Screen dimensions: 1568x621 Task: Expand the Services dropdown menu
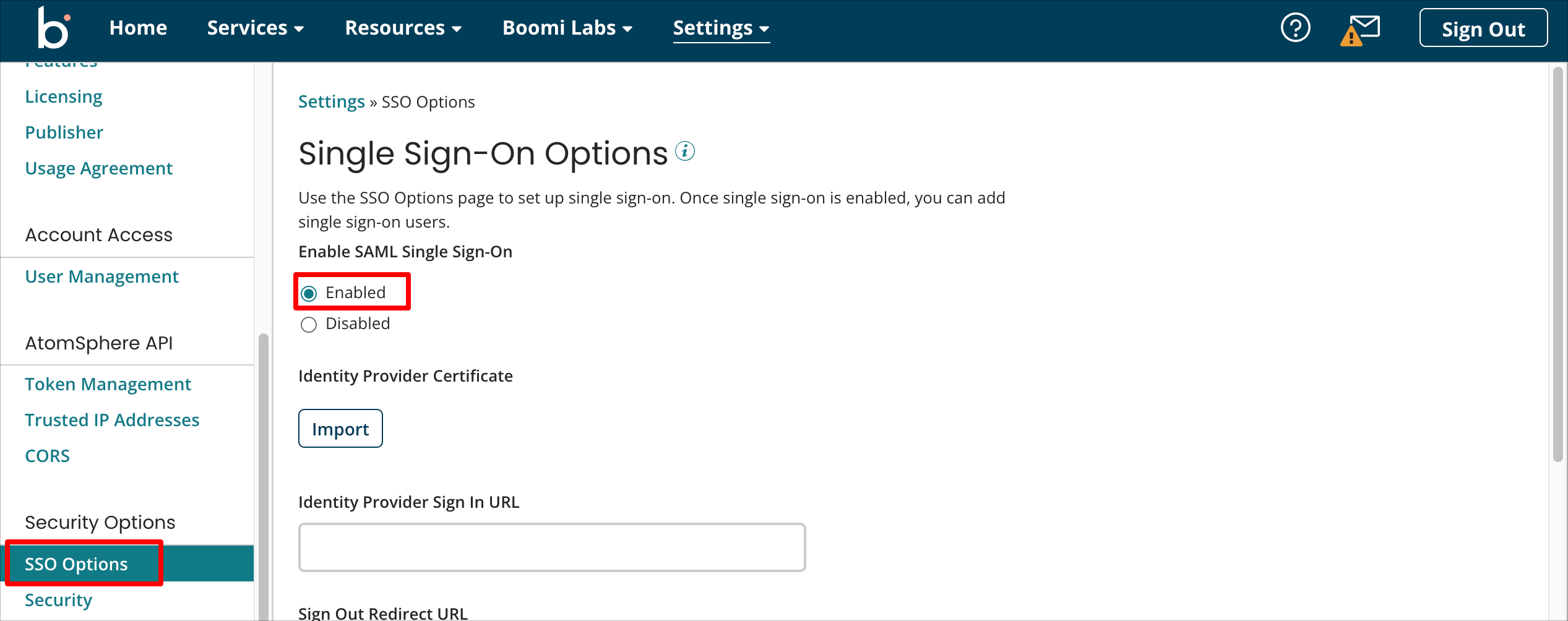(256, 28)
